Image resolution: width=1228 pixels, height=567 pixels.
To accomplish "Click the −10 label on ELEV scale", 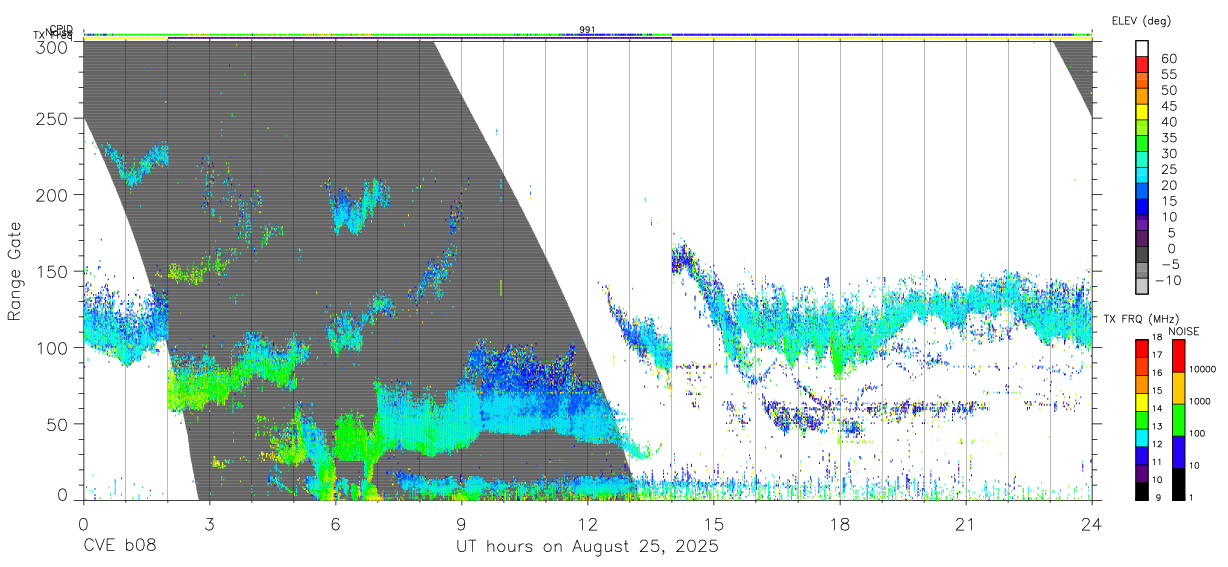I will 1166,279.
